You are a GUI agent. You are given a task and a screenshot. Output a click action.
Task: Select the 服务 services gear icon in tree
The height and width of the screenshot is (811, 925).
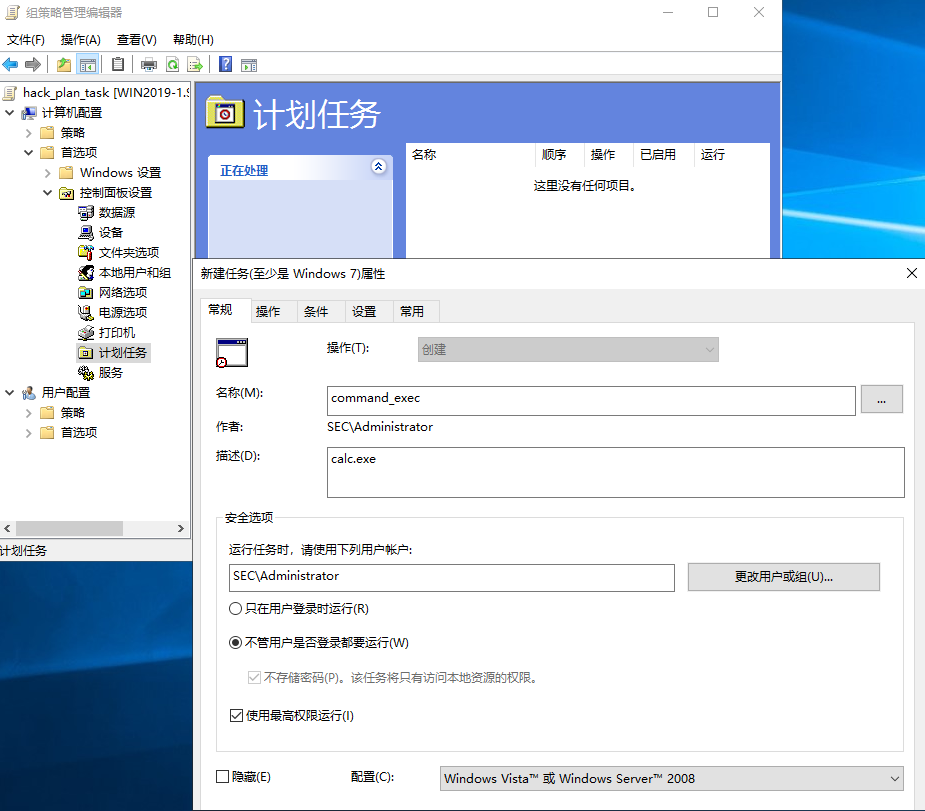point(86,372)
